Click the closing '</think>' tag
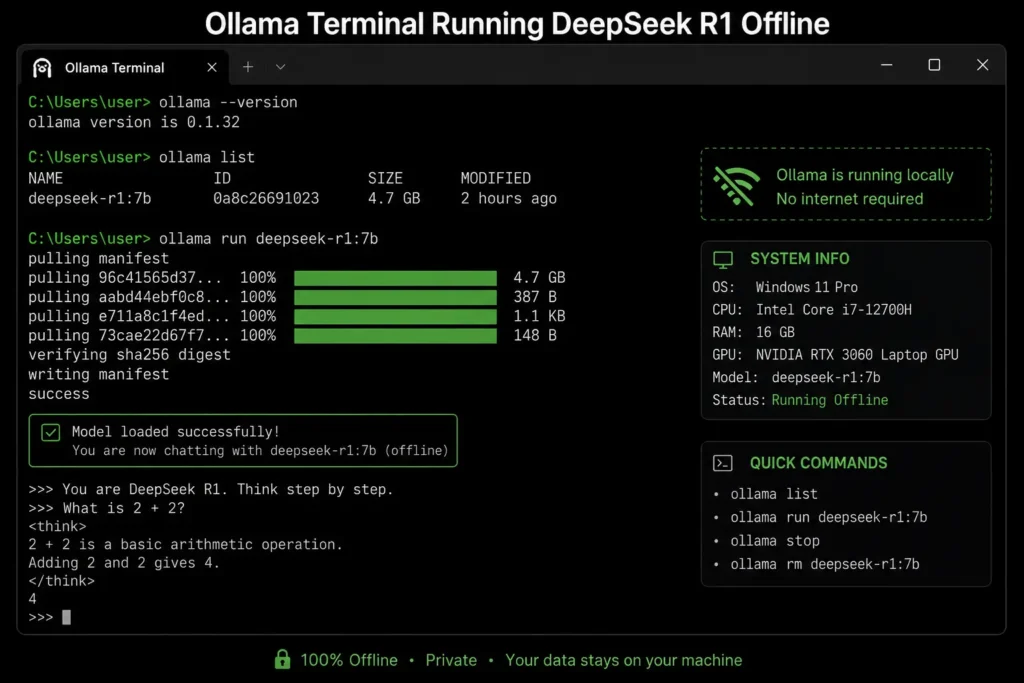This screenshot has height=683, width=1024. click(61, 581)
